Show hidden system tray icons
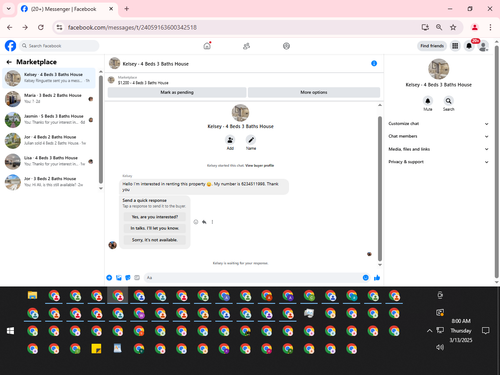This screenshot has height=375, width=500. click(429, 331)
